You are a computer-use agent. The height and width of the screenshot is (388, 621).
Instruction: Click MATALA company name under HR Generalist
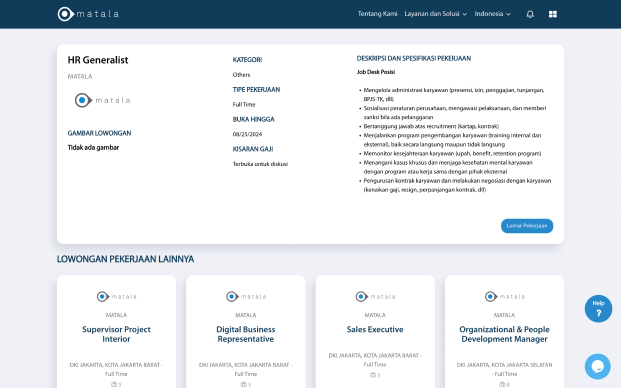point(80,76)
